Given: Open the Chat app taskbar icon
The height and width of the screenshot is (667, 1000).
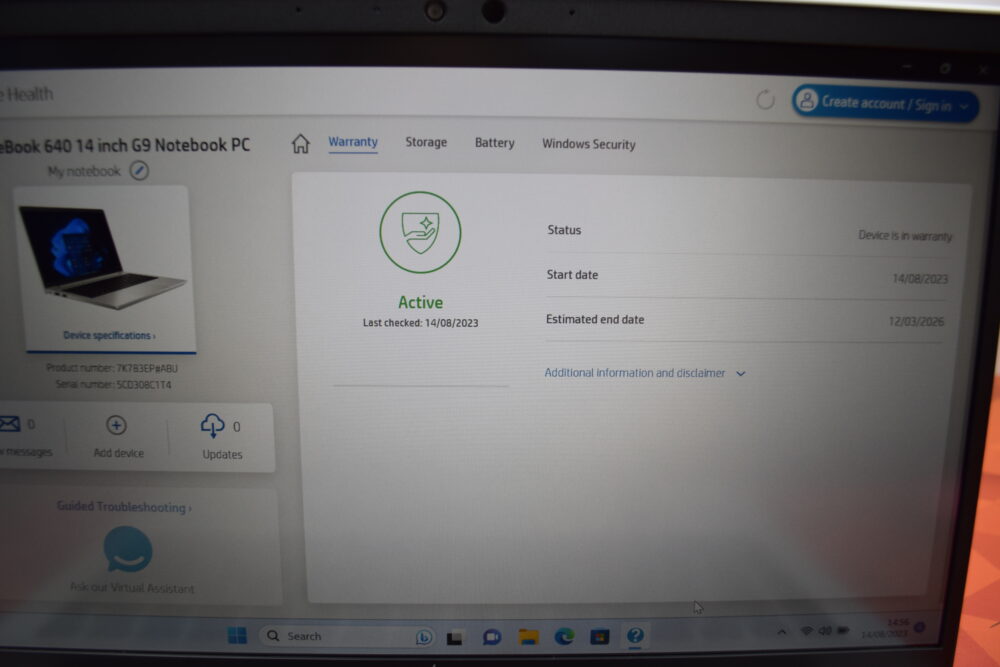Looking at the screenshot, I should (x=492, y=637).
